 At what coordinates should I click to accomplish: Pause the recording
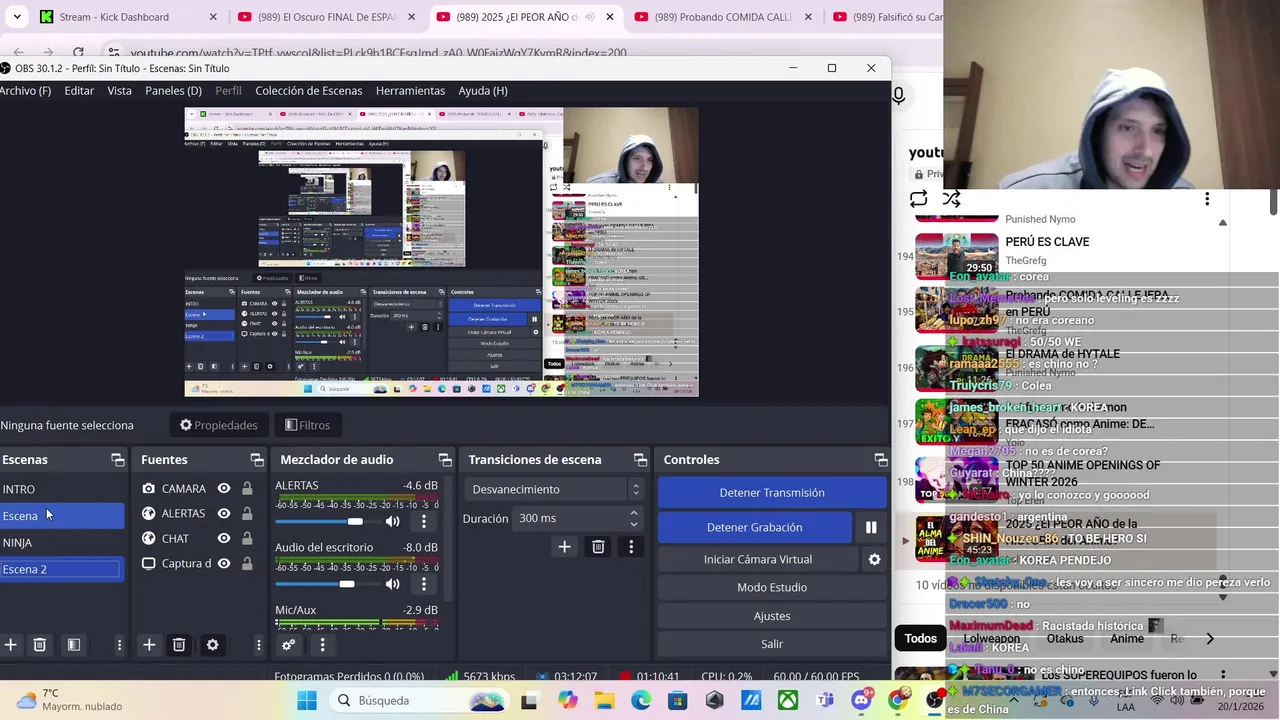point(871,527)
